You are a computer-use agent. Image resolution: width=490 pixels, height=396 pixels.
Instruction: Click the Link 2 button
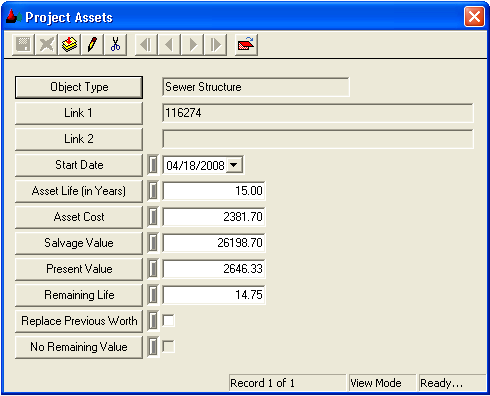pyautogui.click(x=79, y=139)
